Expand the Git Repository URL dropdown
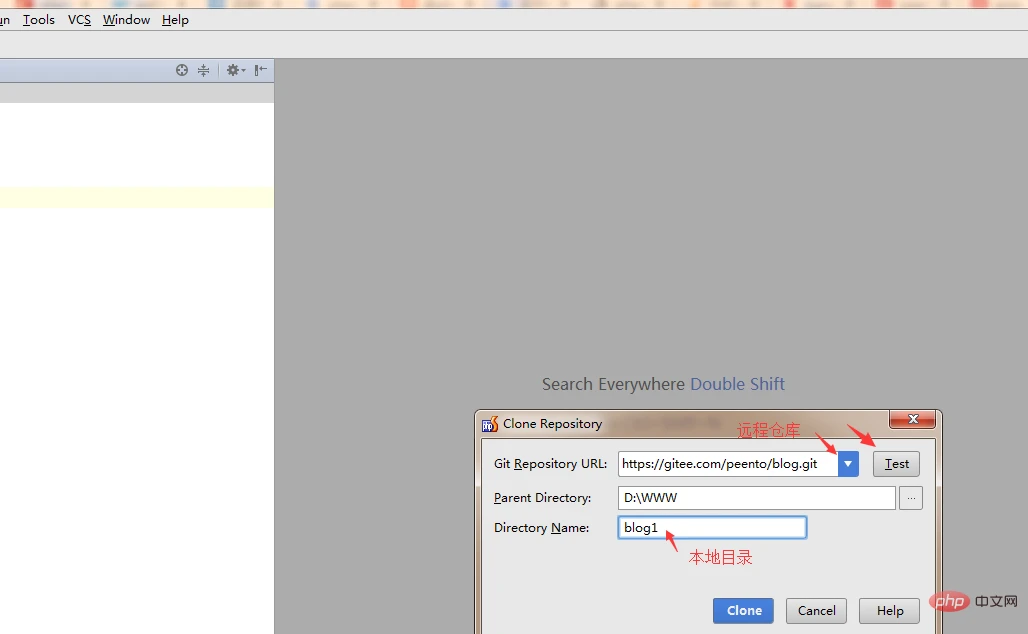The image size is (1028, 634). [848, 464]
